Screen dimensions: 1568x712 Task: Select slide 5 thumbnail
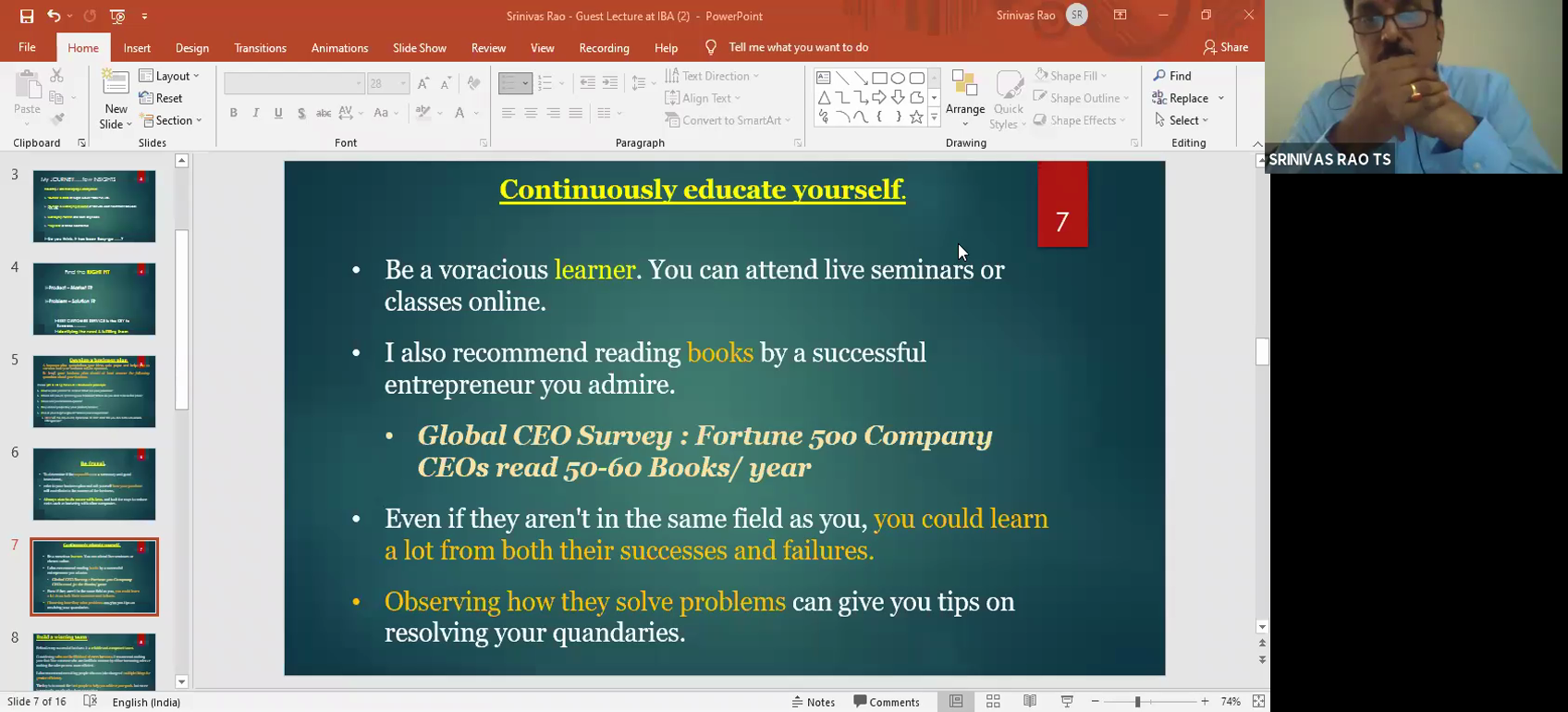(94, 391)
